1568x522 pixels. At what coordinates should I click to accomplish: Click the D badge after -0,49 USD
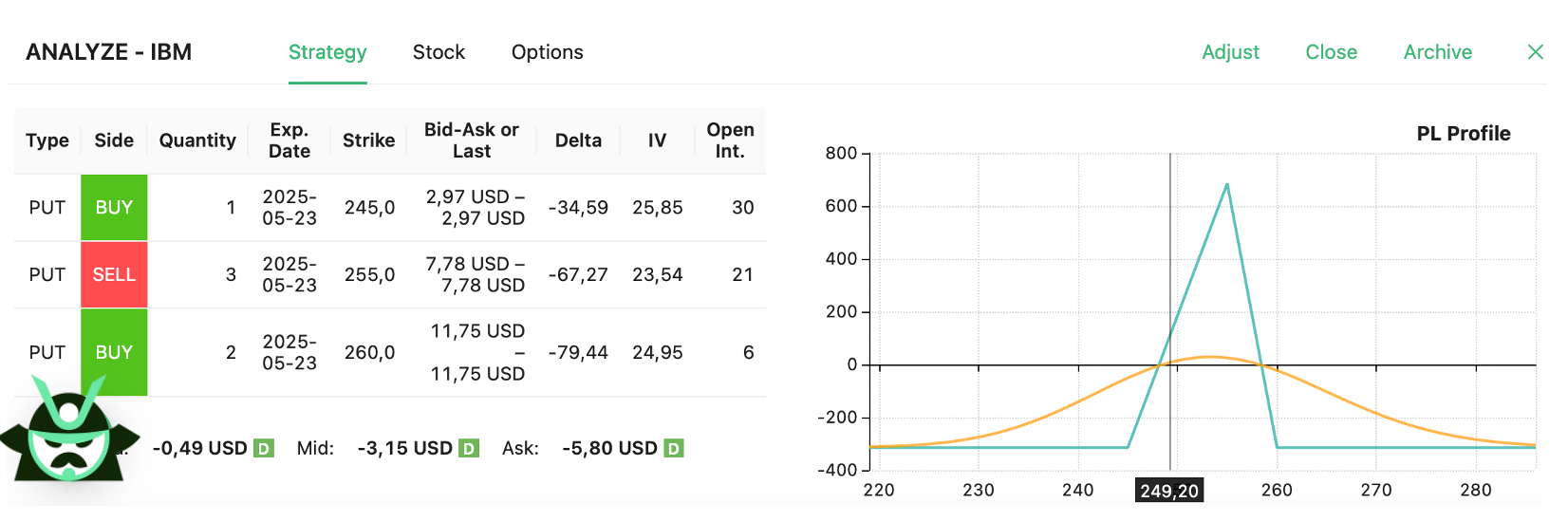click(264, 448)
